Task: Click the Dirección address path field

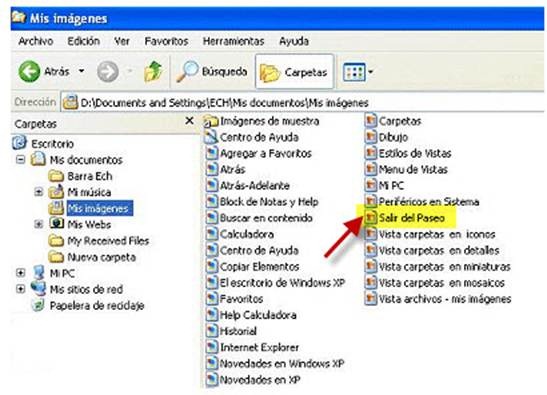Action: coord(302,103)
